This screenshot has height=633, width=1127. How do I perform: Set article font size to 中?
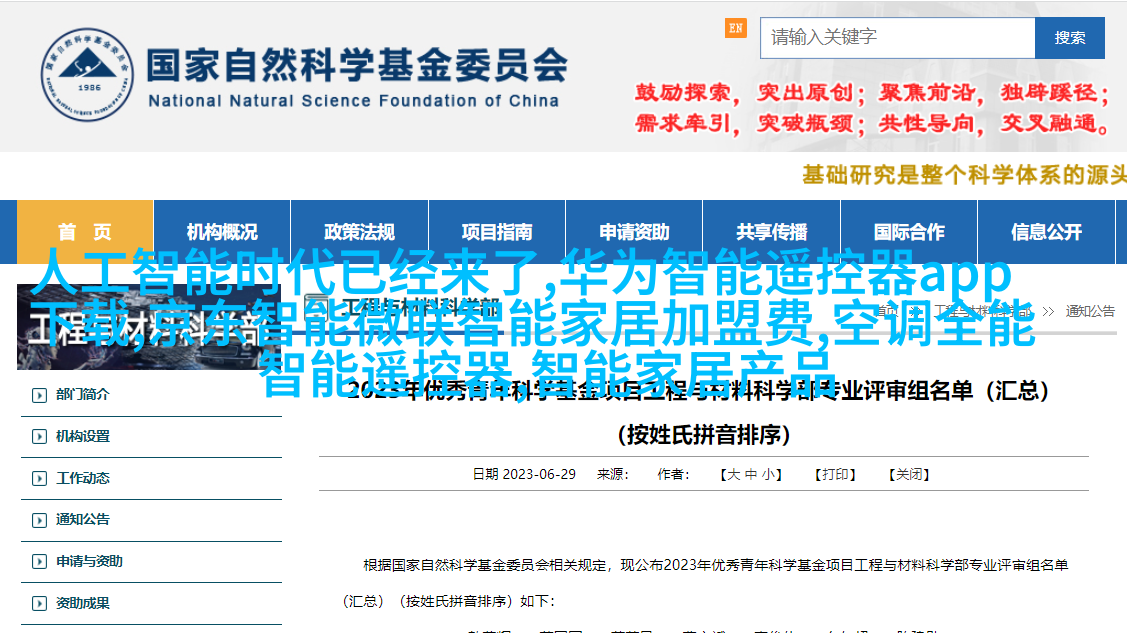coord(750,474)
